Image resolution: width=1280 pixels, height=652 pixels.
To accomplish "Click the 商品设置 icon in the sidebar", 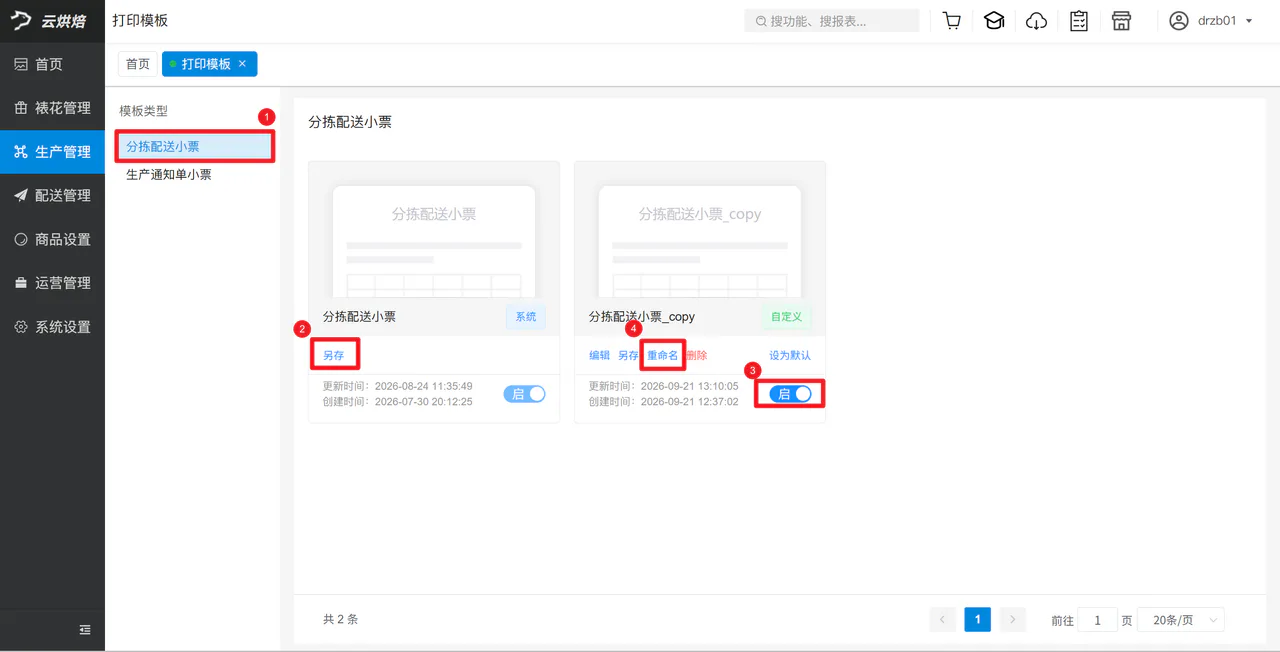I will [21, 239].
